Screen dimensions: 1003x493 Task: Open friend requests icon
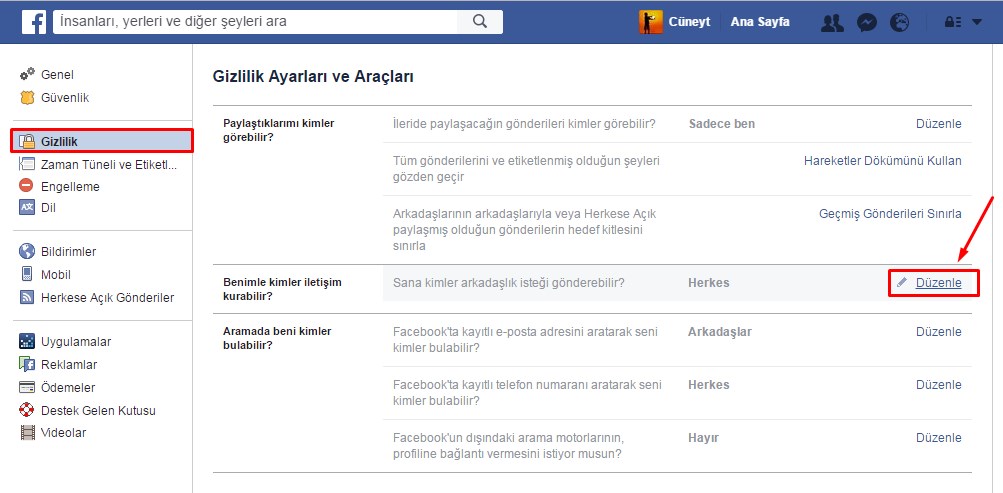[x=832, y=22]
